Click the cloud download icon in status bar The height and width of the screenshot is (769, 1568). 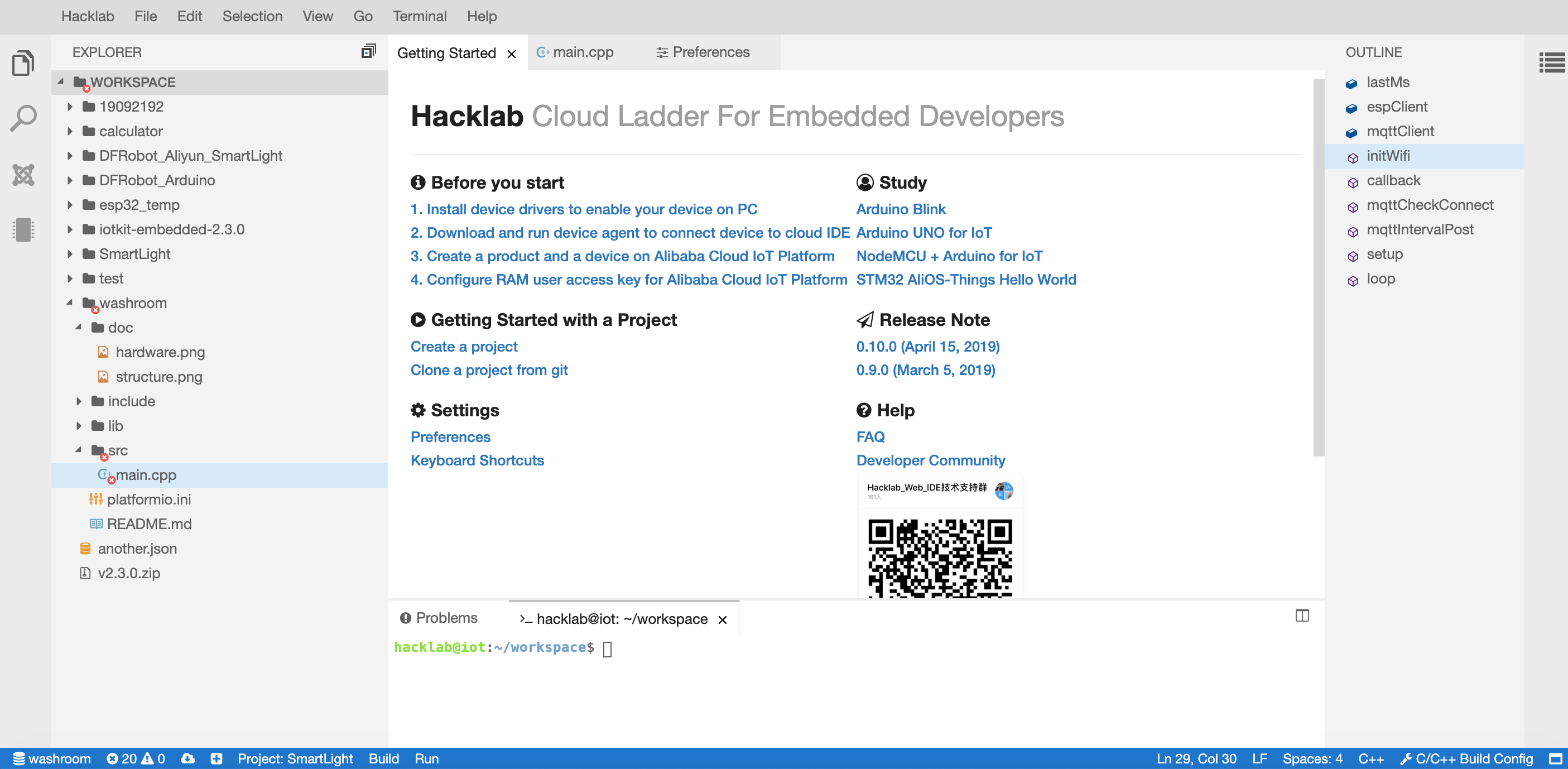coord(188,758)
